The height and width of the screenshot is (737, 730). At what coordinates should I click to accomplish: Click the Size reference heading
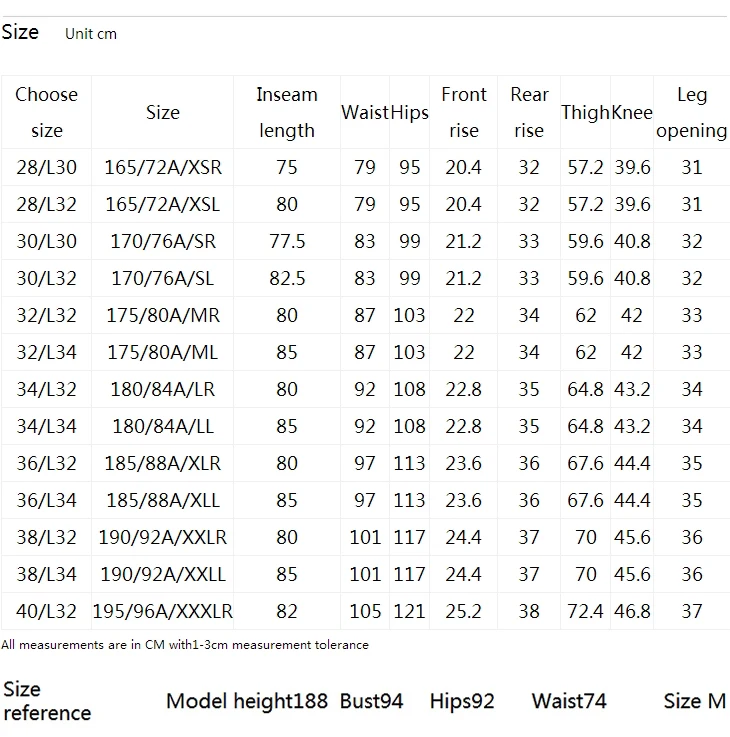point(47,701)
